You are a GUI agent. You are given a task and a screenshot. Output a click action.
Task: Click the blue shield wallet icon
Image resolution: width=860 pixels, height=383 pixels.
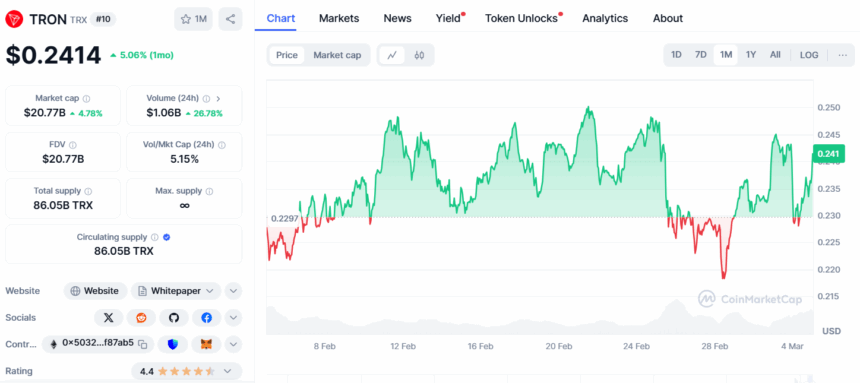tap(173, 344)
